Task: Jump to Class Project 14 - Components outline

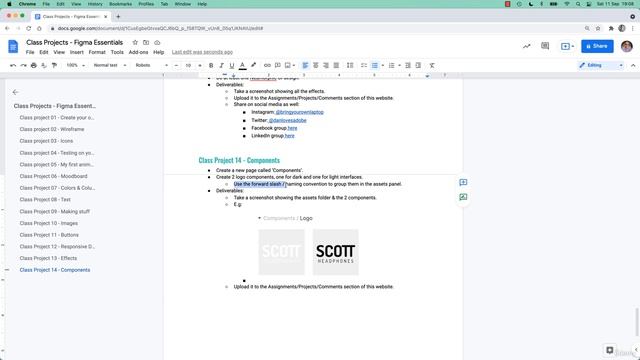Action: (55, 270)
